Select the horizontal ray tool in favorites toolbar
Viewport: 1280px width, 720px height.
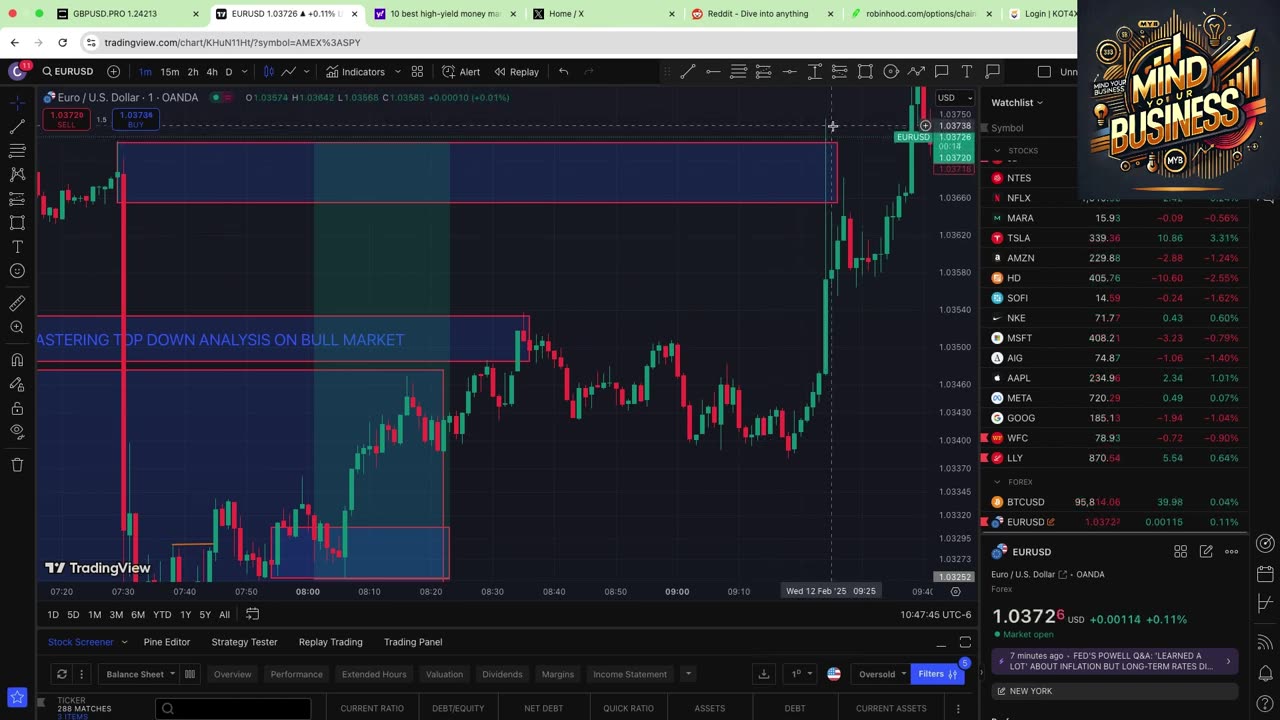[713, 72]
